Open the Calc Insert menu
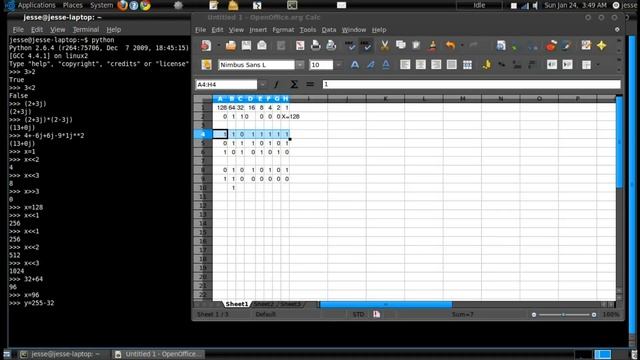 click(258, 30)
